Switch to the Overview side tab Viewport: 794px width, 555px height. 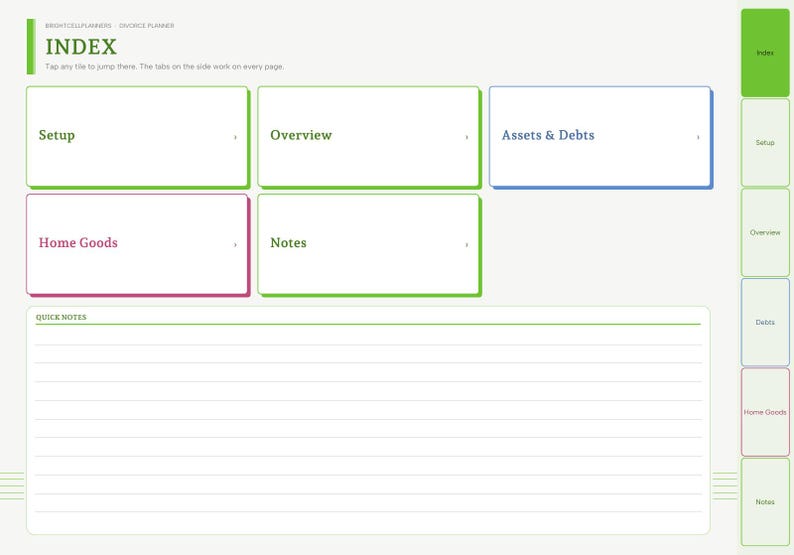tap(765, 232)
